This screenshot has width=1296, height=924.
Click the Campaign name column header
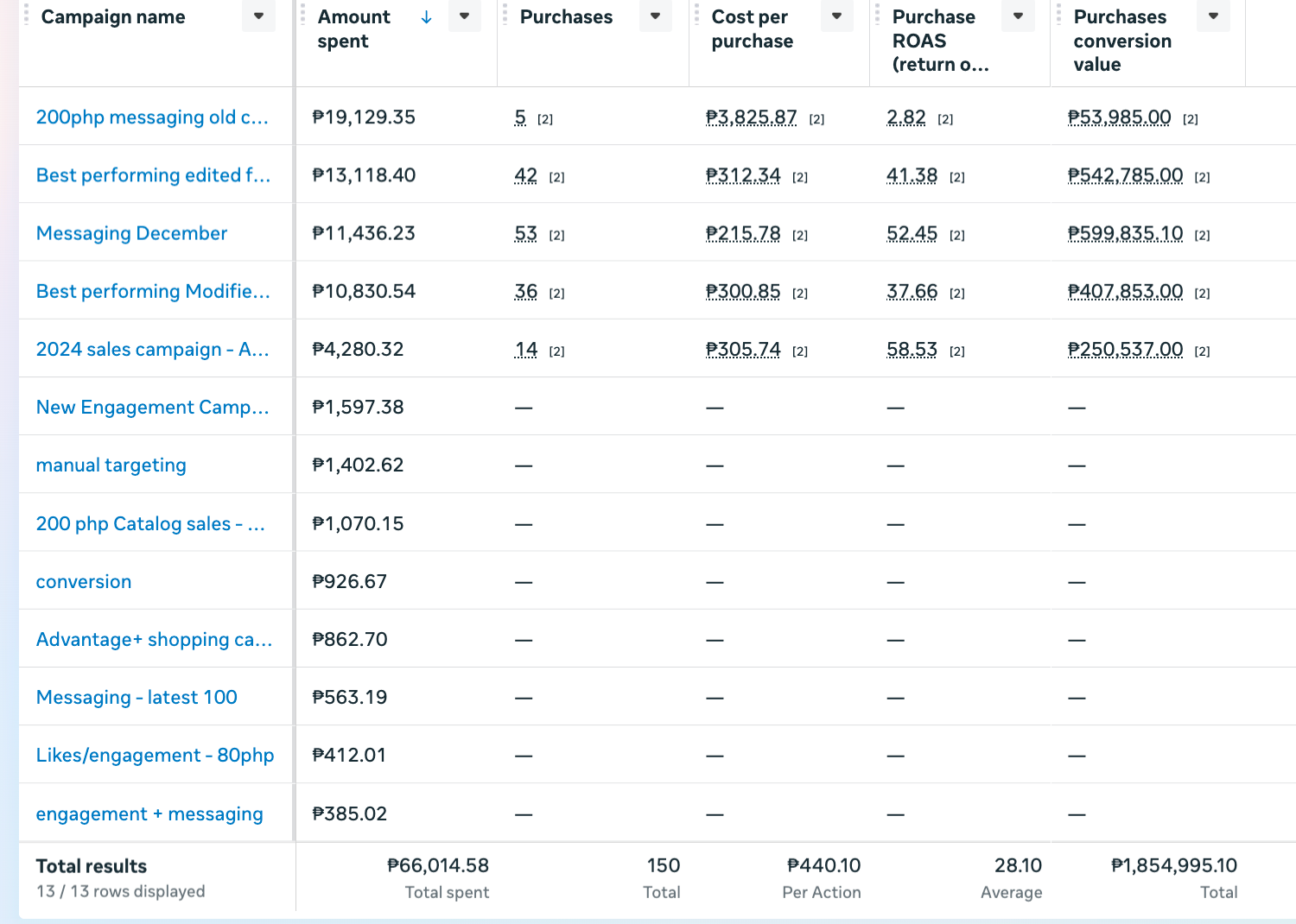coord(113,17)
